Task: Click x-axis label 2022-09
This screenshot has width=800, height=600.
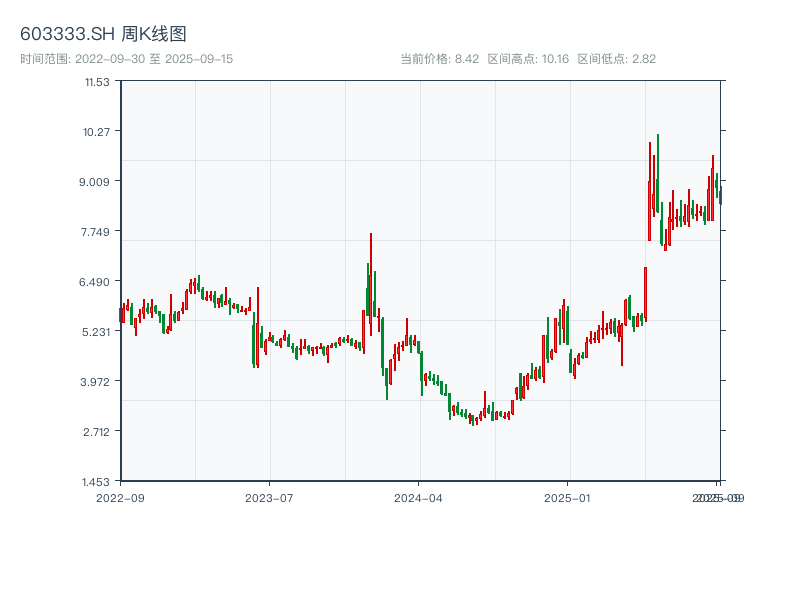Action: pos(120,498)
